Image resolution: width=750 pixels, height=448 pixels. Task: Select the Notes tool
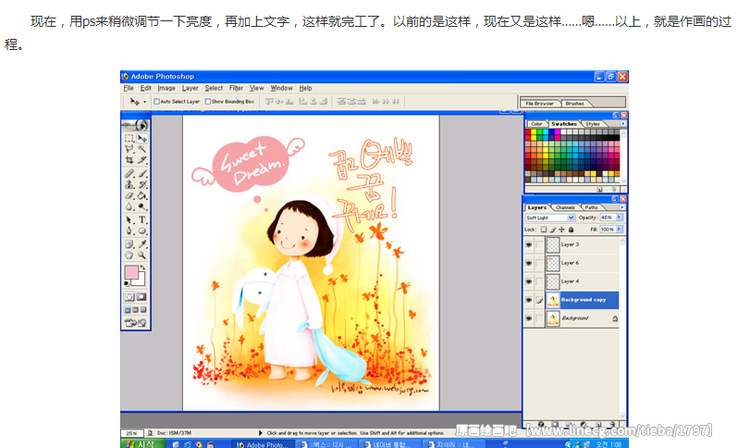[x=130, y=244]
